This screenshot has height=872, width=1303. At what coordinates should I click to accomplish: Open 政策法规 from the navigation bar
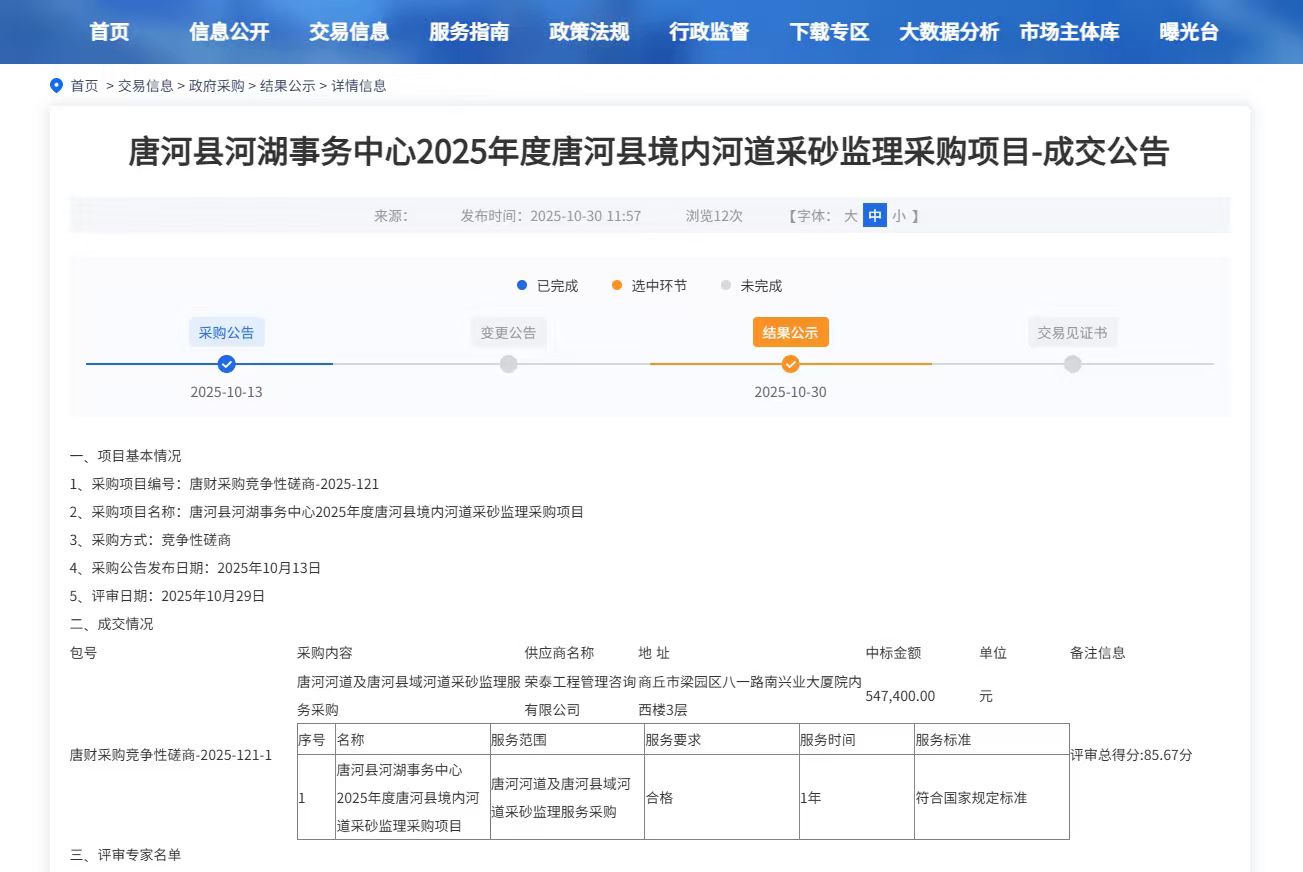click(589, 32)
